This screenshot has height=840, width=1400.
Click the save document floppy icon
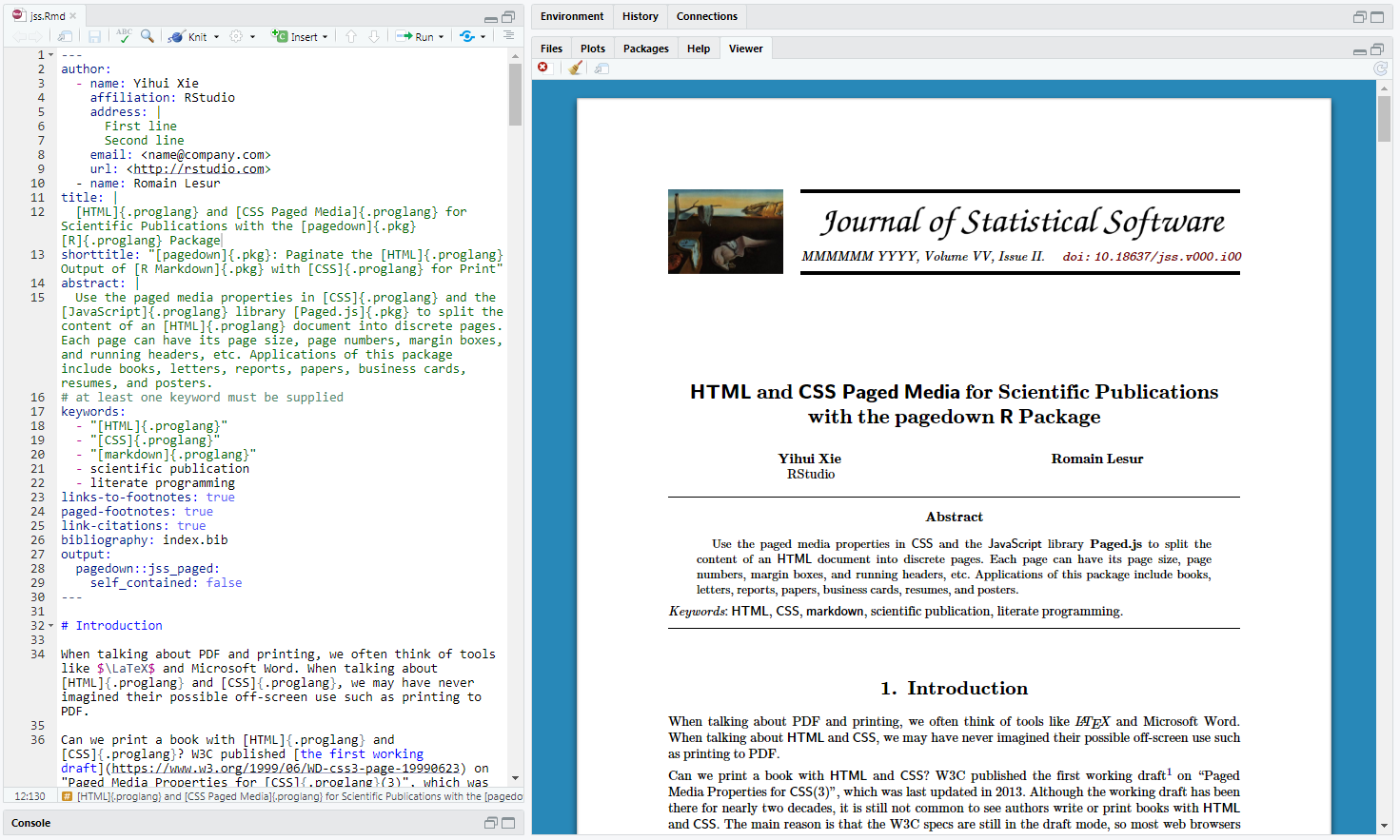pyautogui.click(x=94, y=36)
